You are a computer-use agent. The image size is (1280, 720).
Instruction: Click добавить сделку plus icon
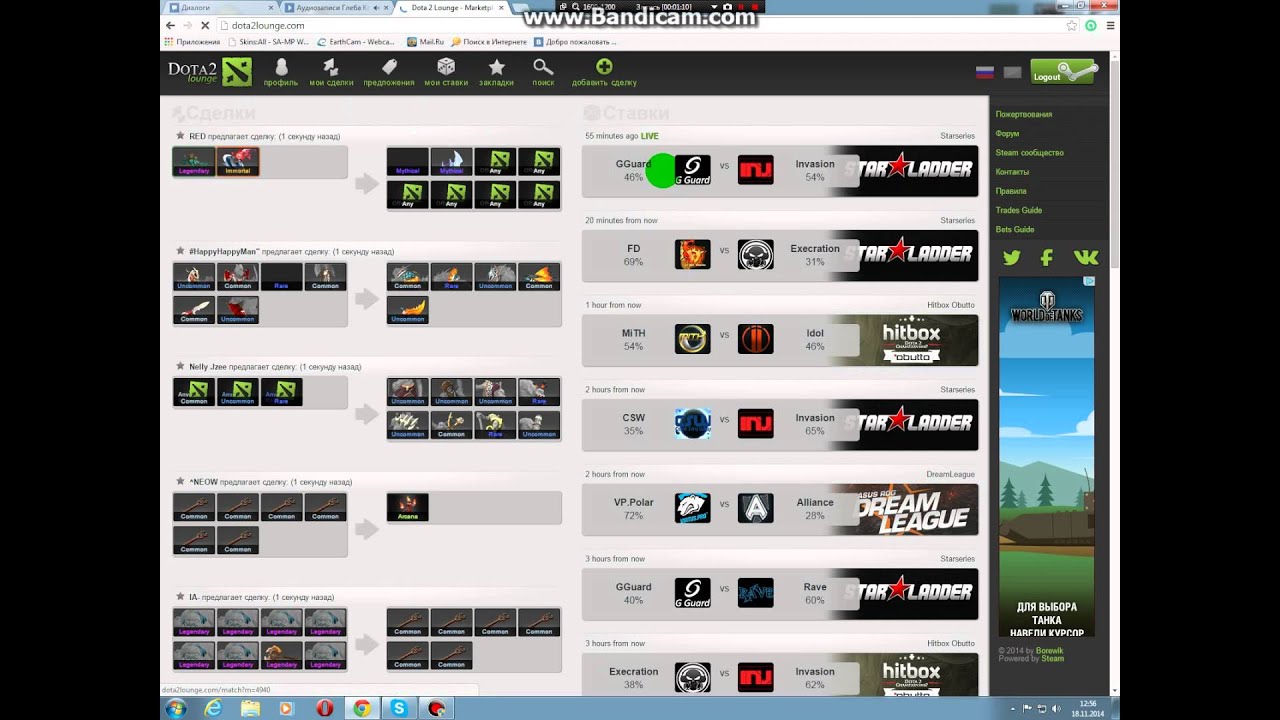(x=604, y=72)
